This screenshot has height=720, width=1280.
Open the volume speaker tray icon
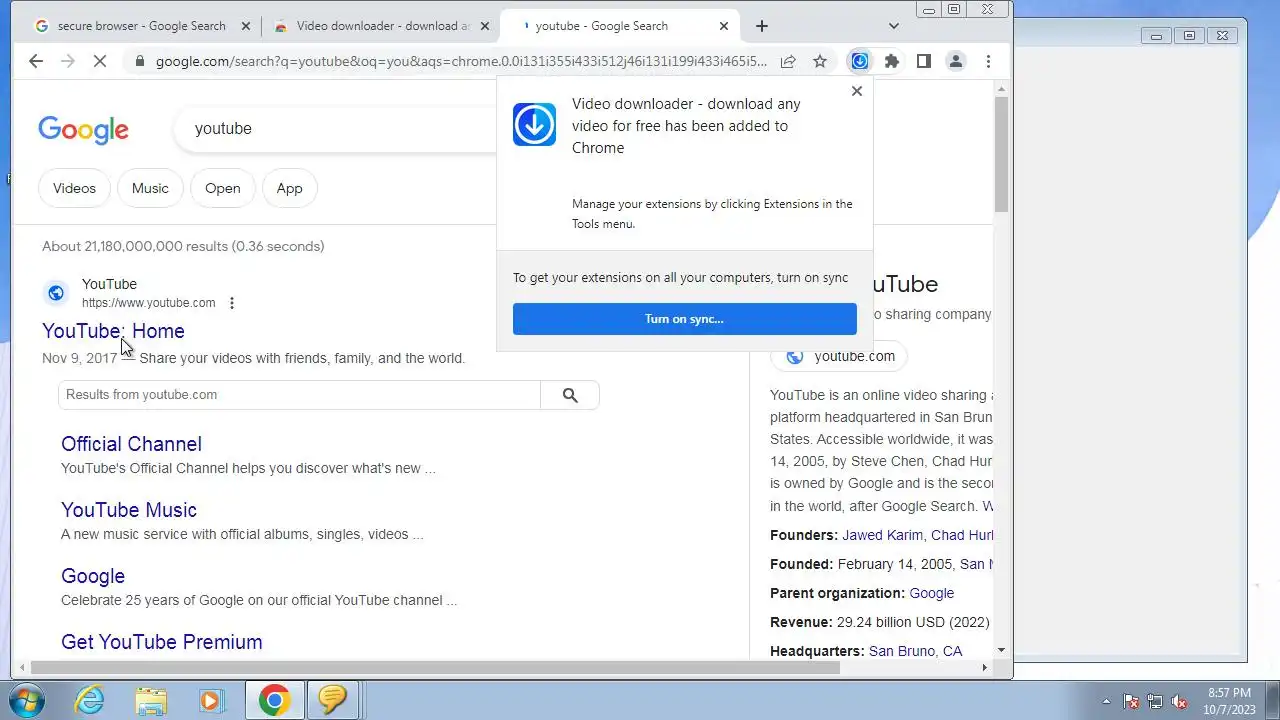point(1179,701)
